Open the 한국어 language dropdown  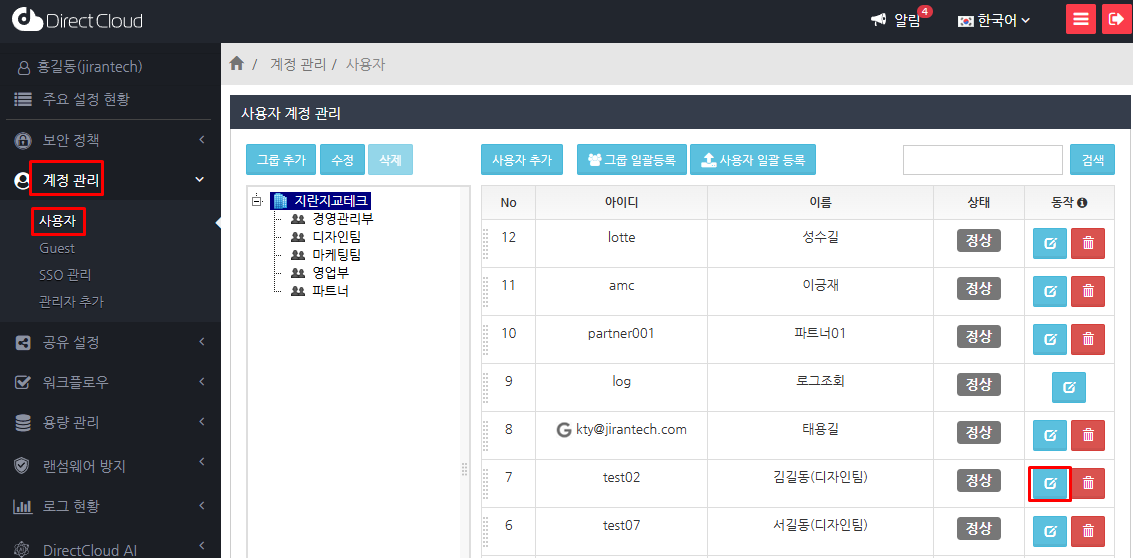993,20
